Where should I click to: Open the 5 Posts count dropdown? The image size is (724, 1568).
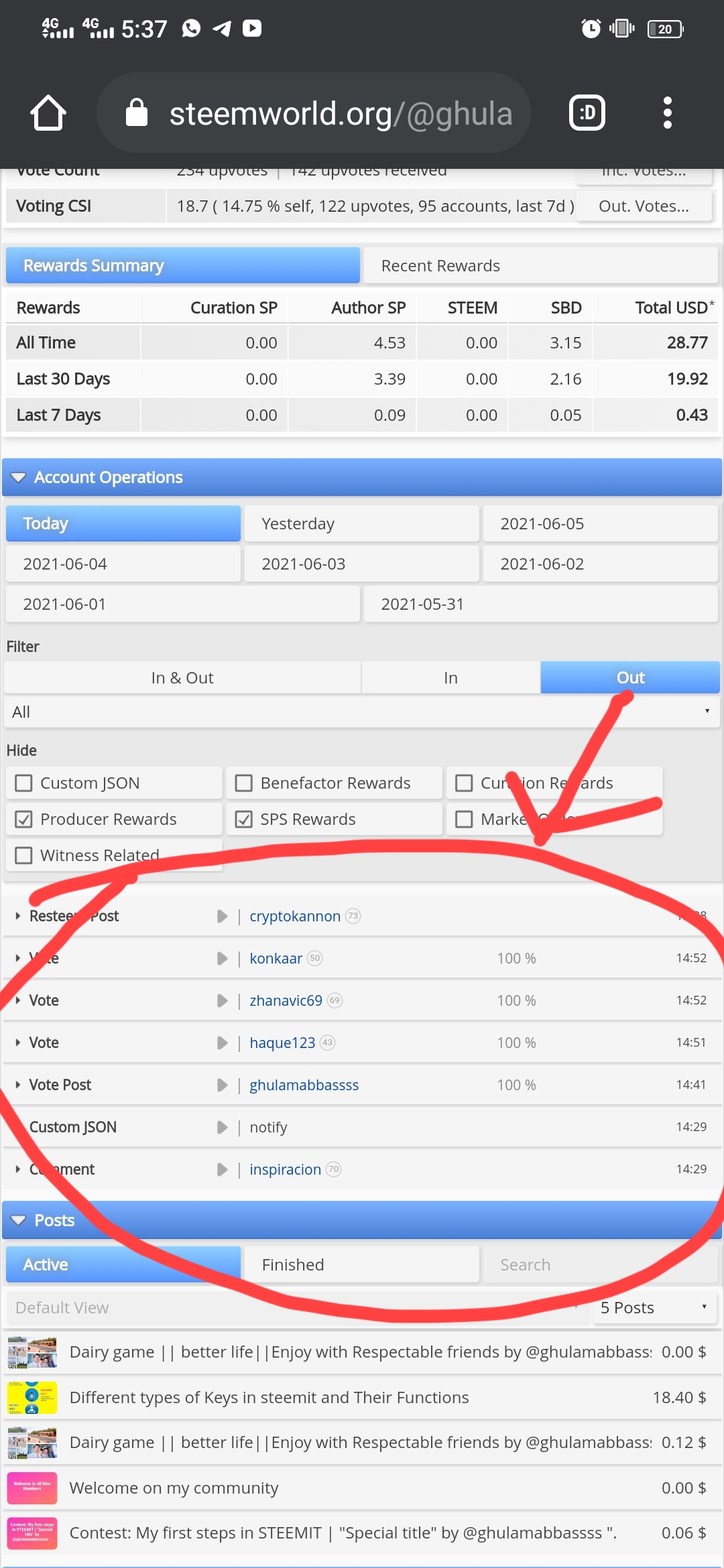click(654, 1308)
